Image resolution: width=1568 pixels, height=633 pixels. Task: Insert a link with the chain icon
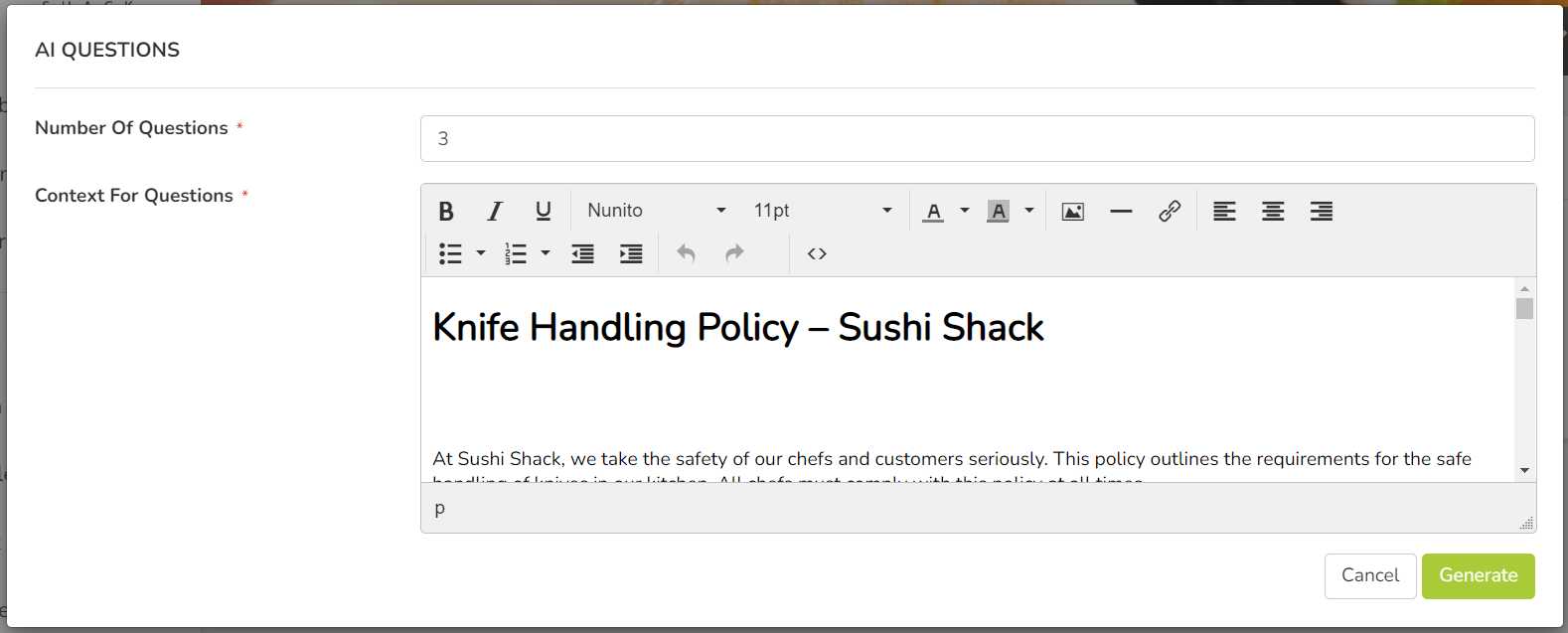(x=1170, y=211)
